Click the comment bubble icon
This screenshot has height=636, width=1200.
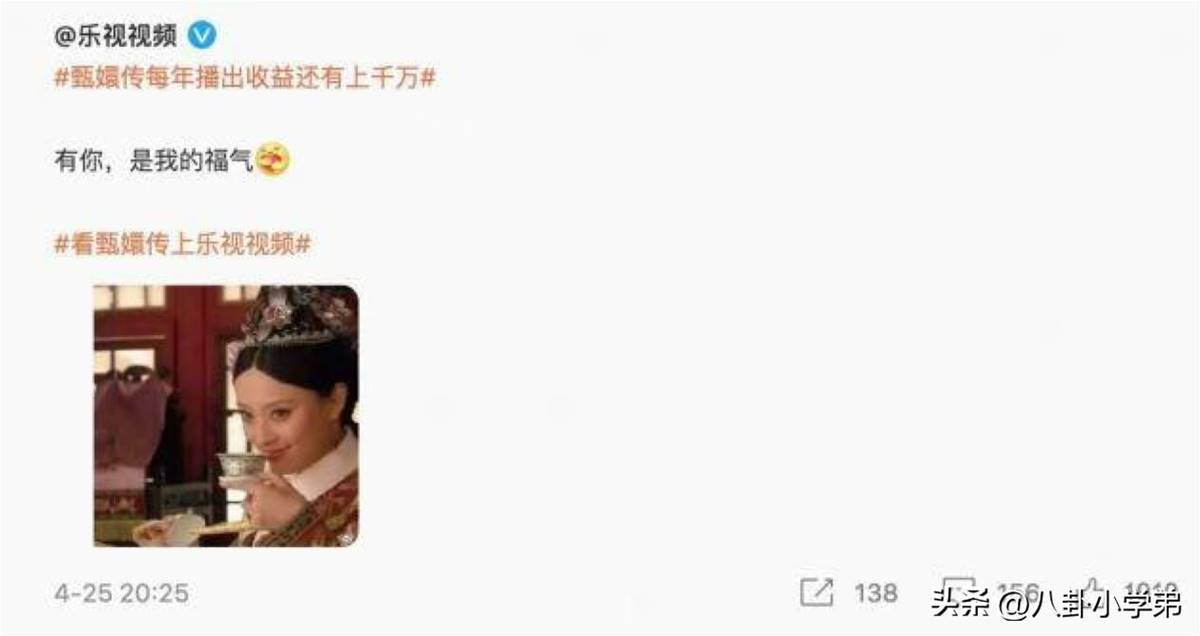tap(958, 591)
